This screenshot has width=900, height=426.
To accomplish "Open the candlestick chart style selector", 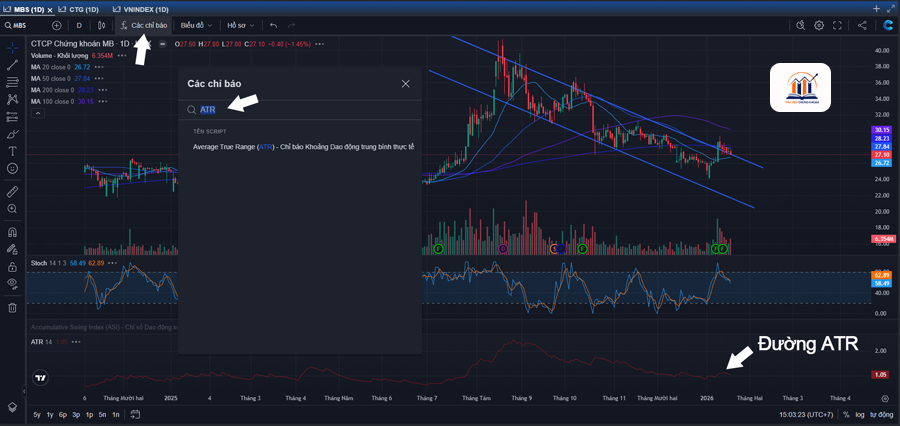I will tap(102, 25).
